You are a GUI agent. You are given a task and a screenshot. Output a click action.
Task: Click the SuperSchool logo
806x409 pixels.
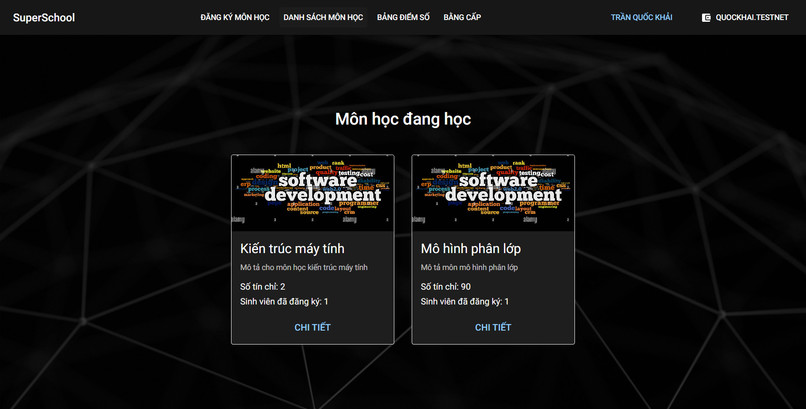[x=44, y=17]
